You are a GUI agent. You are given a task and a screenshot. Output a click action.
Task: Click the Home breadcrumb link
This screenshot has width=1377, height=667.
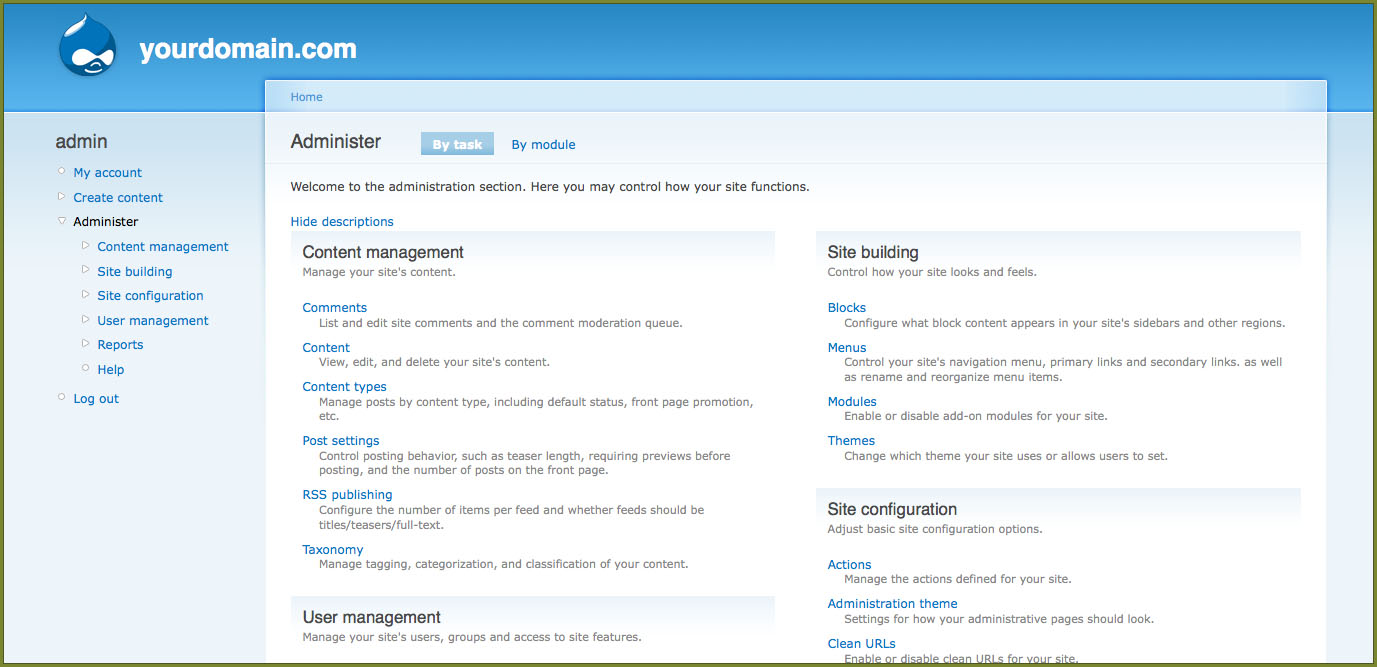pos(306,97)
